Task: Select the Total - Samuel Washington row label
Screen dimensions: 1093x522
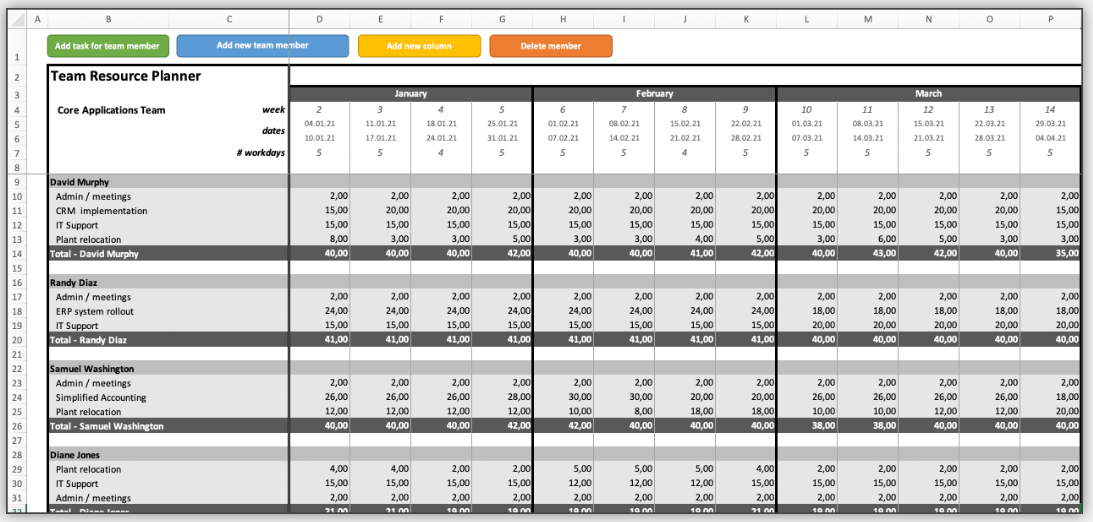Action: 106,426
